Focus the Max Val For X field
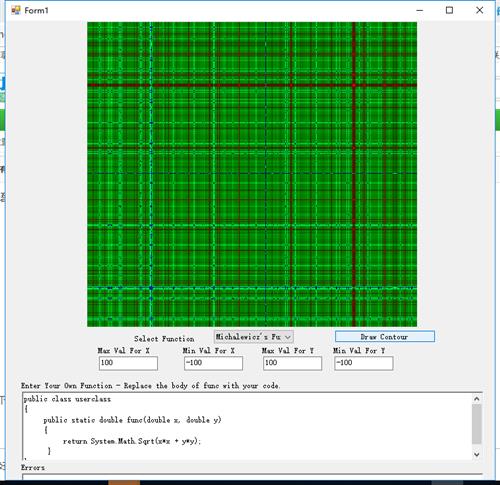Image resolution: width=500 pixels, height=485 pixels. click(128, 363)
